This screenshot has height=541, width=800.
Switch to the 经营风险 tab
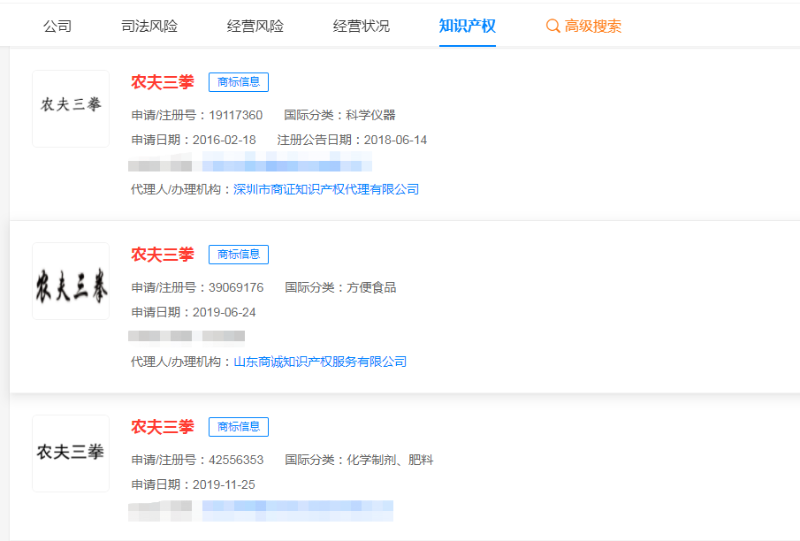[255, 26]
